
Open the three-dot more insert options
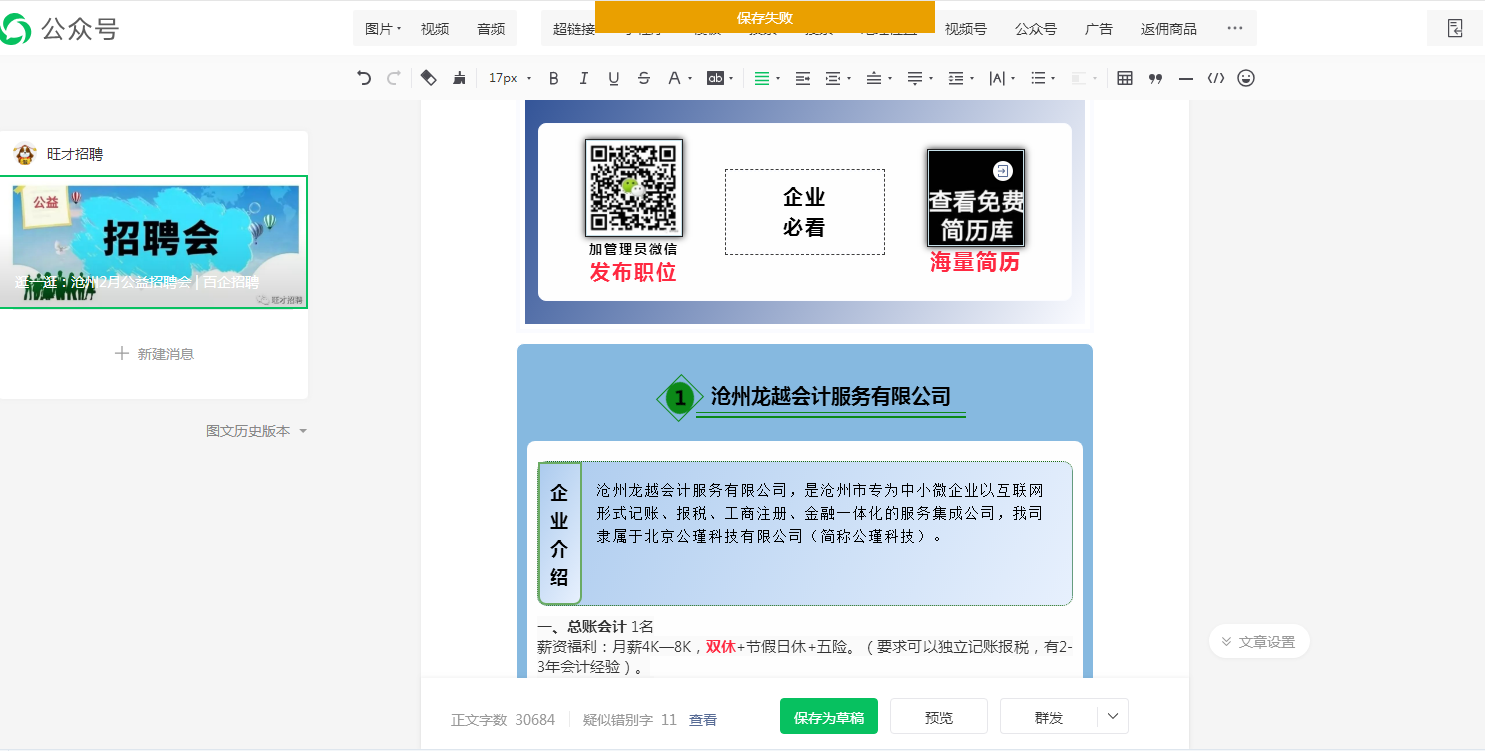[1235, 29]
